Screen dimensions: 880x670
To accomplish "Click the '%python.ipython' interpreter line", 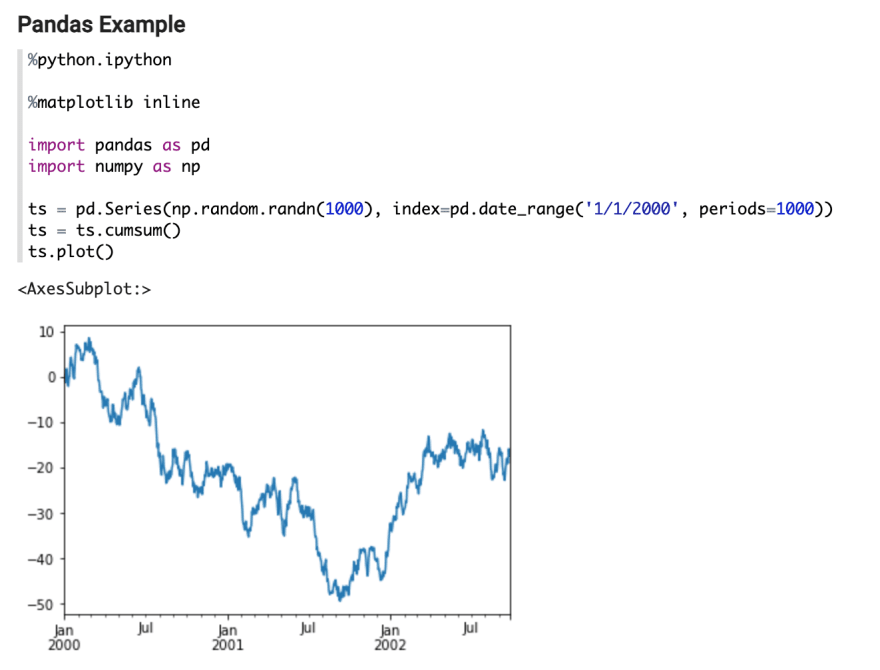I will [x=100, y=60].
